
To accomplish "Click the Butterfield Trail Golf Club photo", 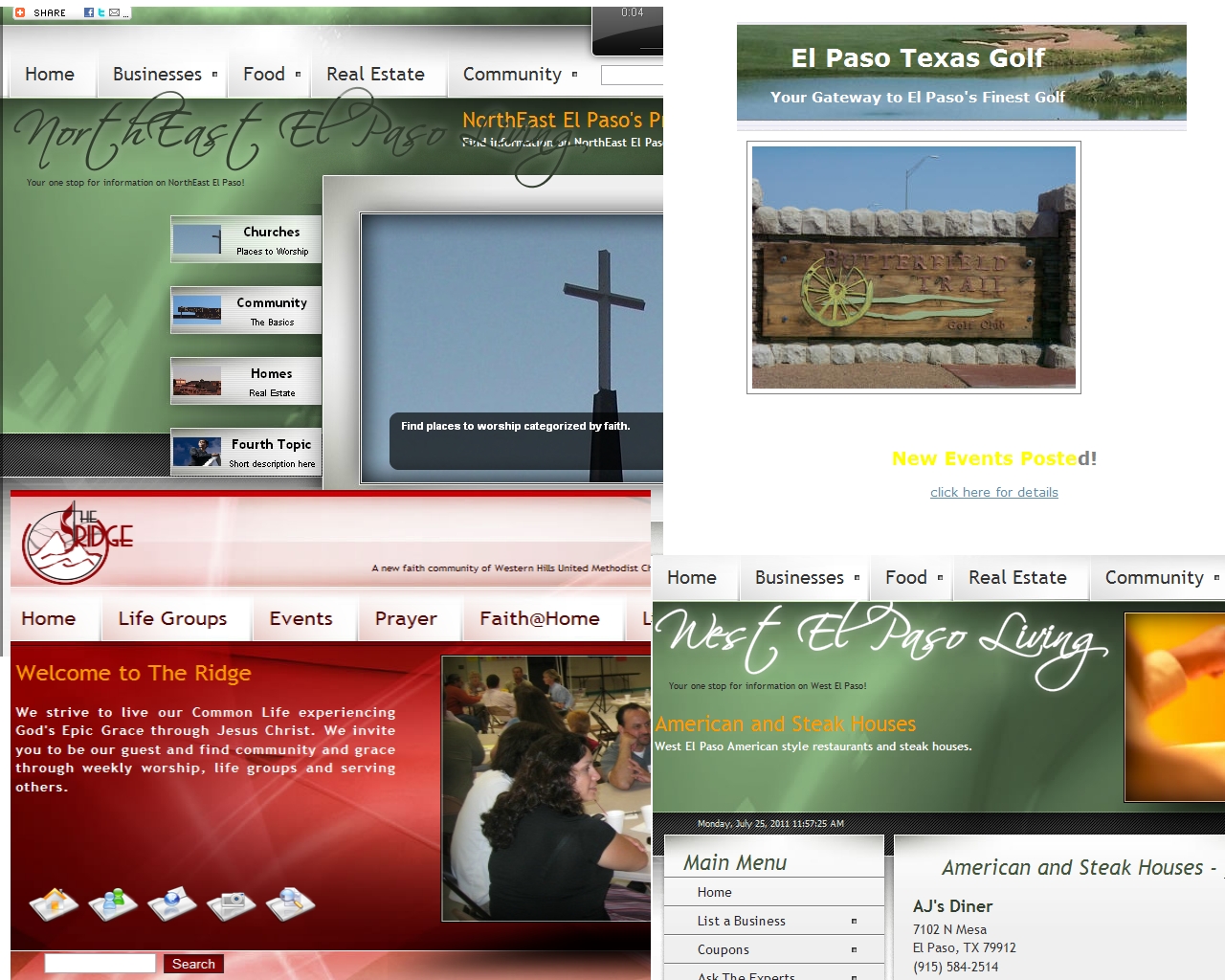I will 914,267.
